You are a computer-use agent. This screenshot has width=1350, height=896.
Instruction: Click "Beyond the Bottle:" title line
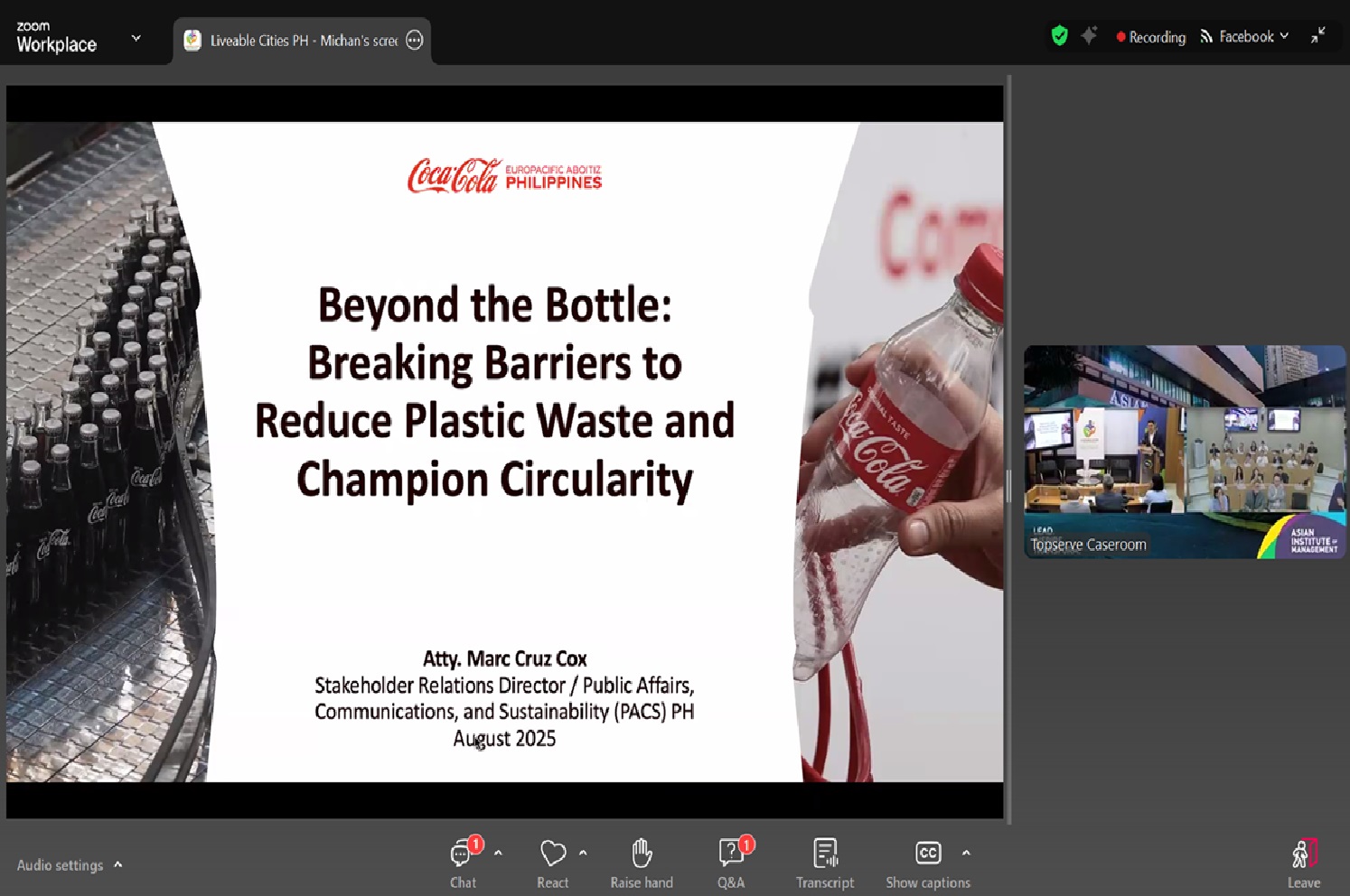(494, 305)
